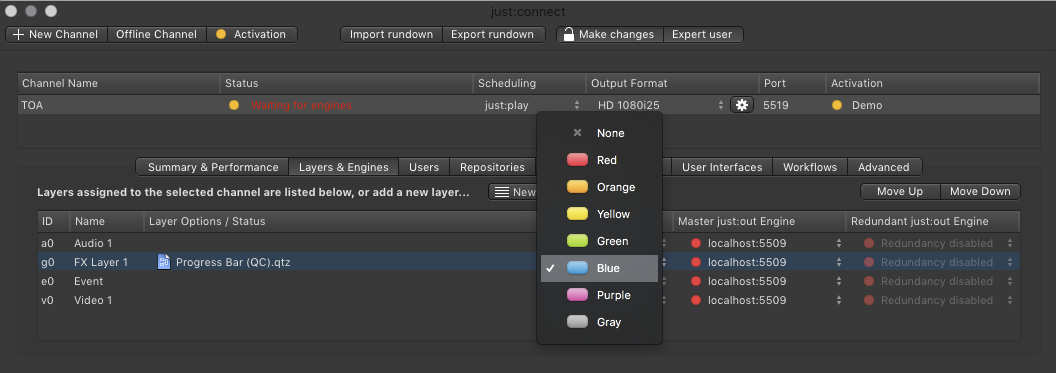The height and width of the screenshot is (373, 1056).
Task: Click the yellow Activation indicator dot in toolbar
Action: coord(221,34)
